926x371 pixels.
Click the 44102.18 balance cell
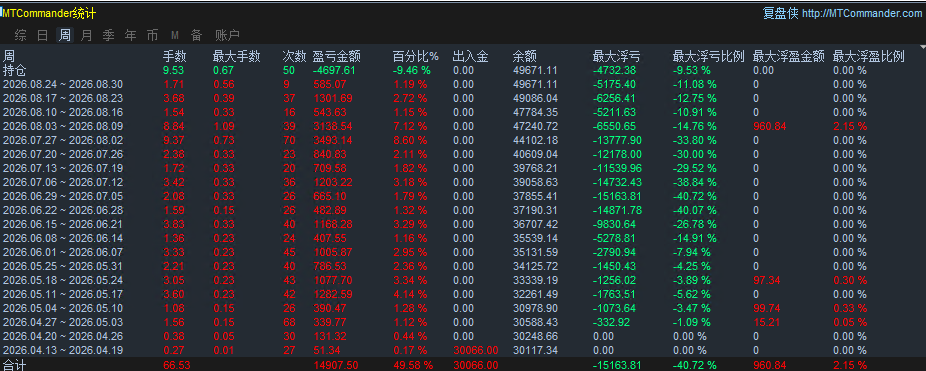[x=535, y=140]
